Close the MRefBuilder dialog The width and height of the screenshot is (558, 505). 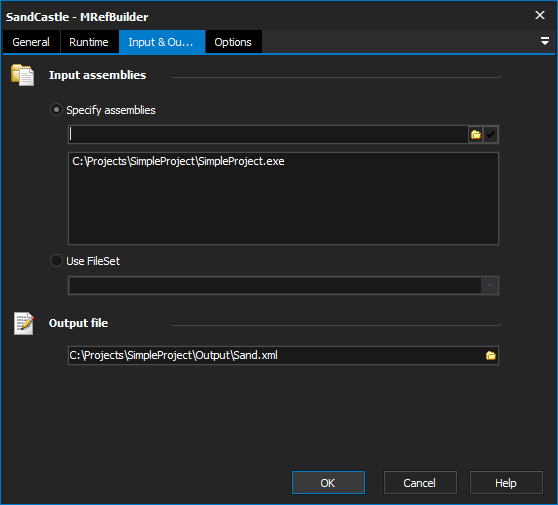coord(540,15)
